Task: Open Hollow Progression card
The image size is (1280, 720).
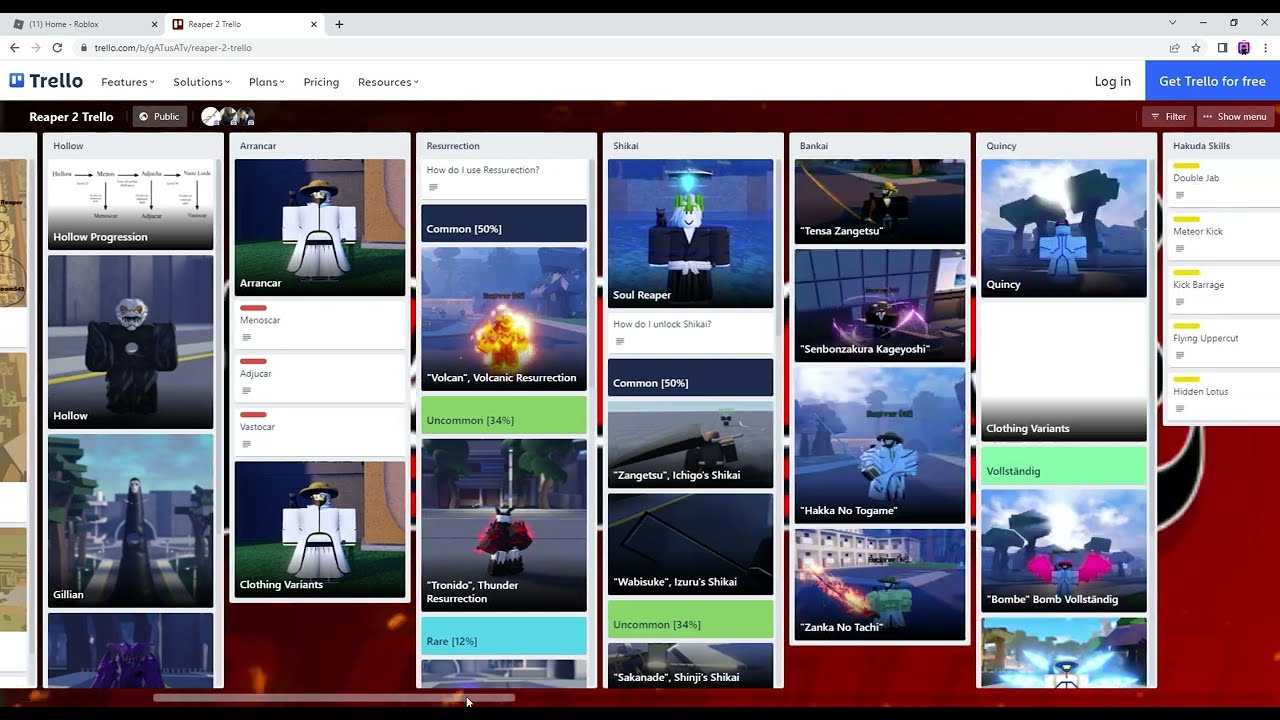Action: point(131,204)
